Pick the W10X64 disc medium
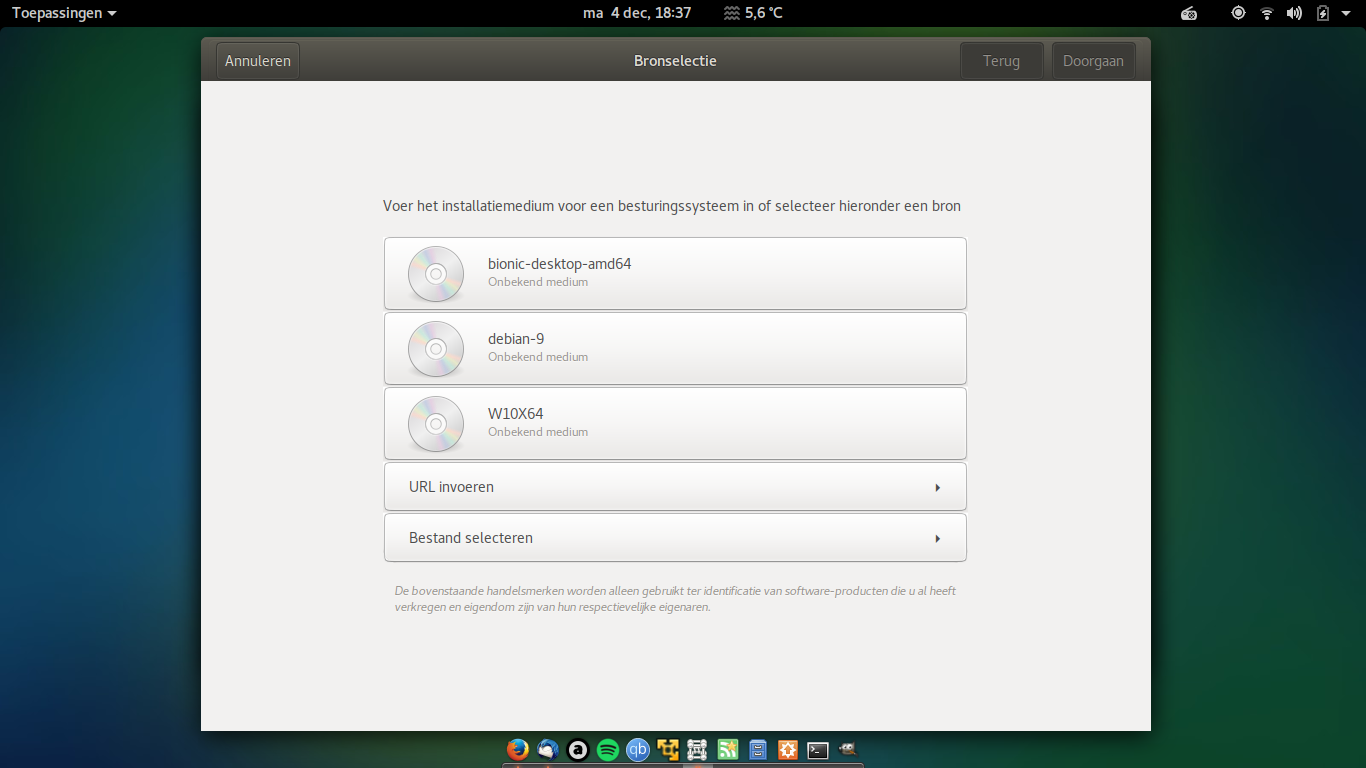This screenshot has width=1366, height=768. 675,423
